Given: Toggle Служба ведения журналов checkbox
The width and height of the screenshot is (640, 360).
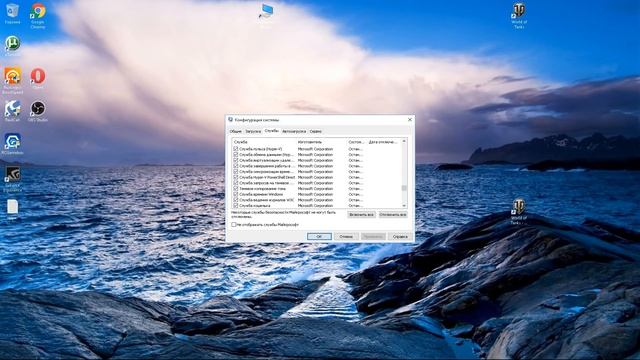Looking at the screenshot, I should (x=236, y=200).
